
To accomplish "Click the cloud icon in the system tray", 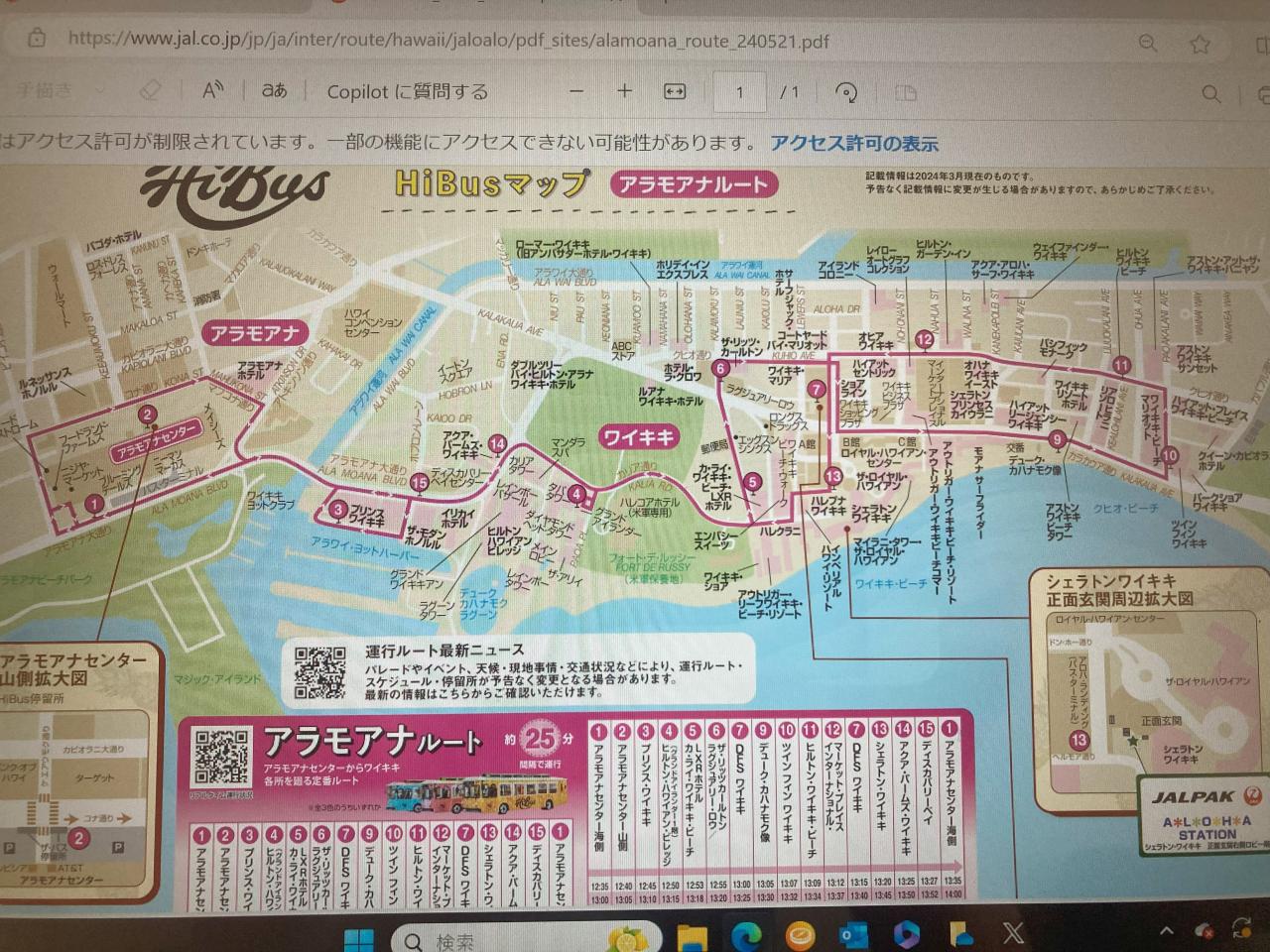I will [1206, 930].
